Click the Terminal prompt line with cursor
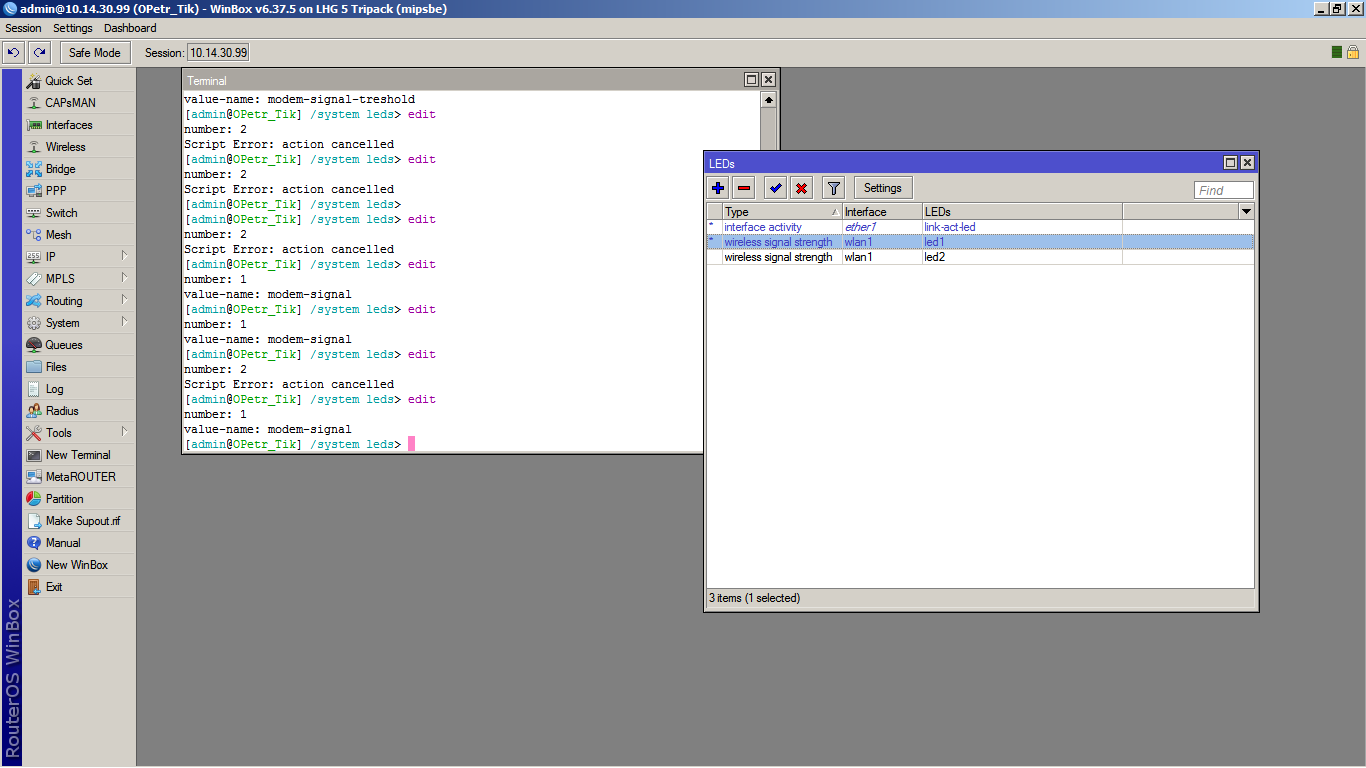The width and height of the screenshot is (1366, 768). tap(299, 444)
